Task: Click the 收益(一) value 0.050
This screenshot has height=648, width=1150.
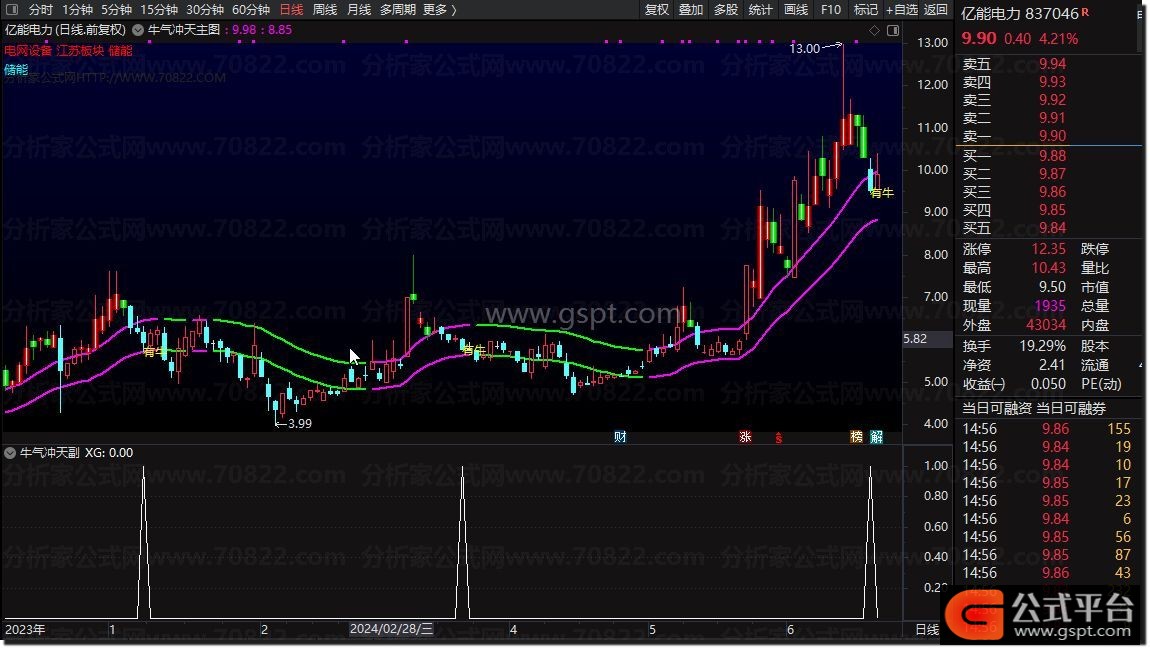Action: point(1048,384)
